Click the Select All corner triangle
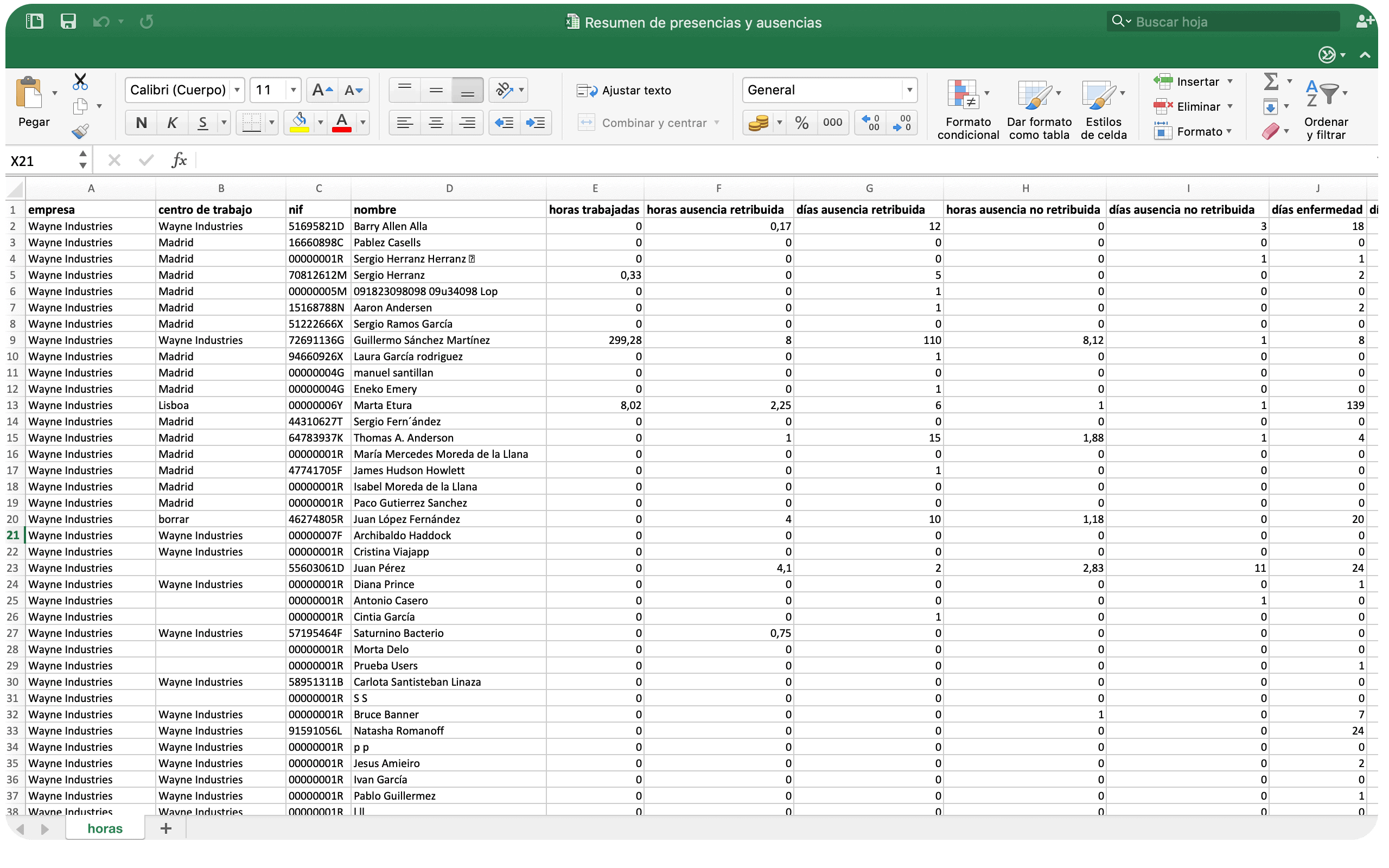1389x868 pixels. point(16,188)
